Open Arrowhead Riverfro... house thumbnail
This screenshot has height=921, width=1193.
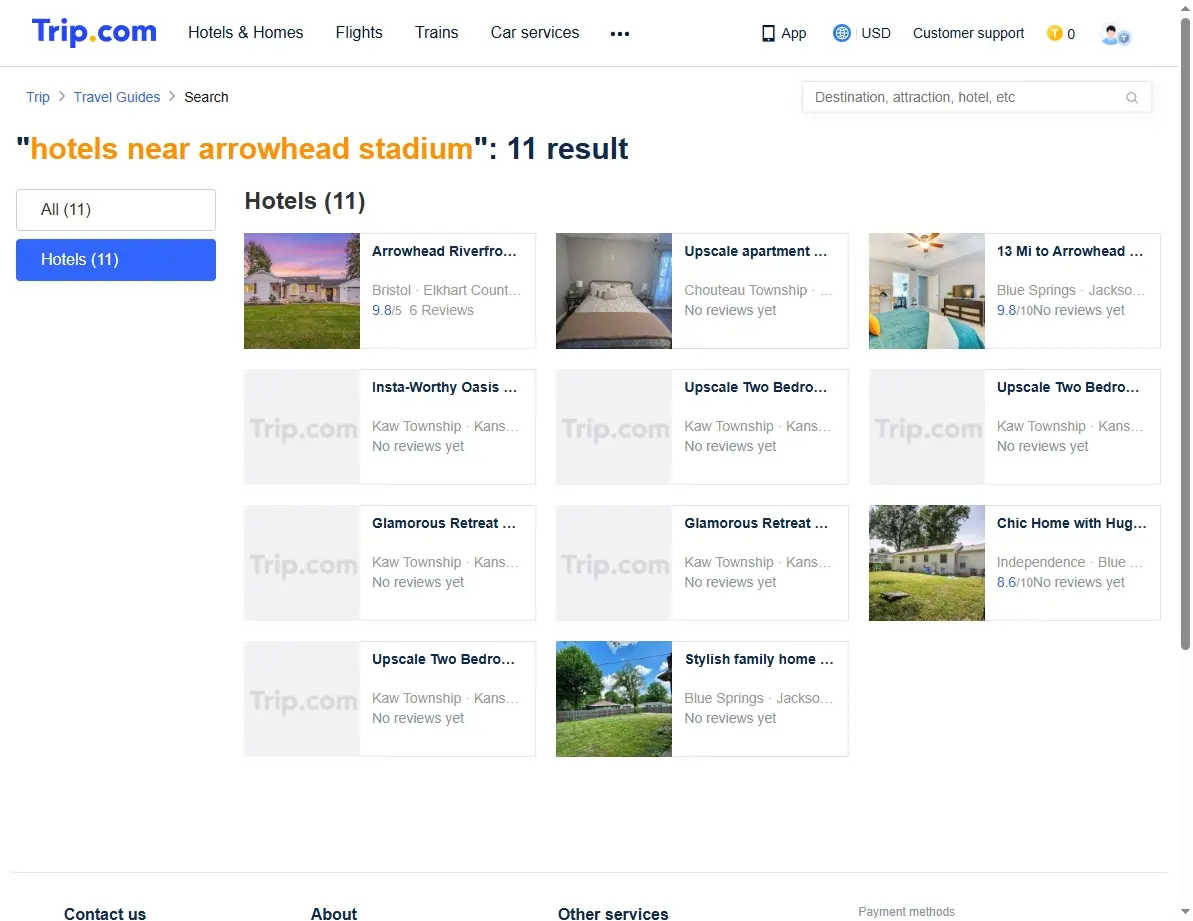click(x=302, y=291)
